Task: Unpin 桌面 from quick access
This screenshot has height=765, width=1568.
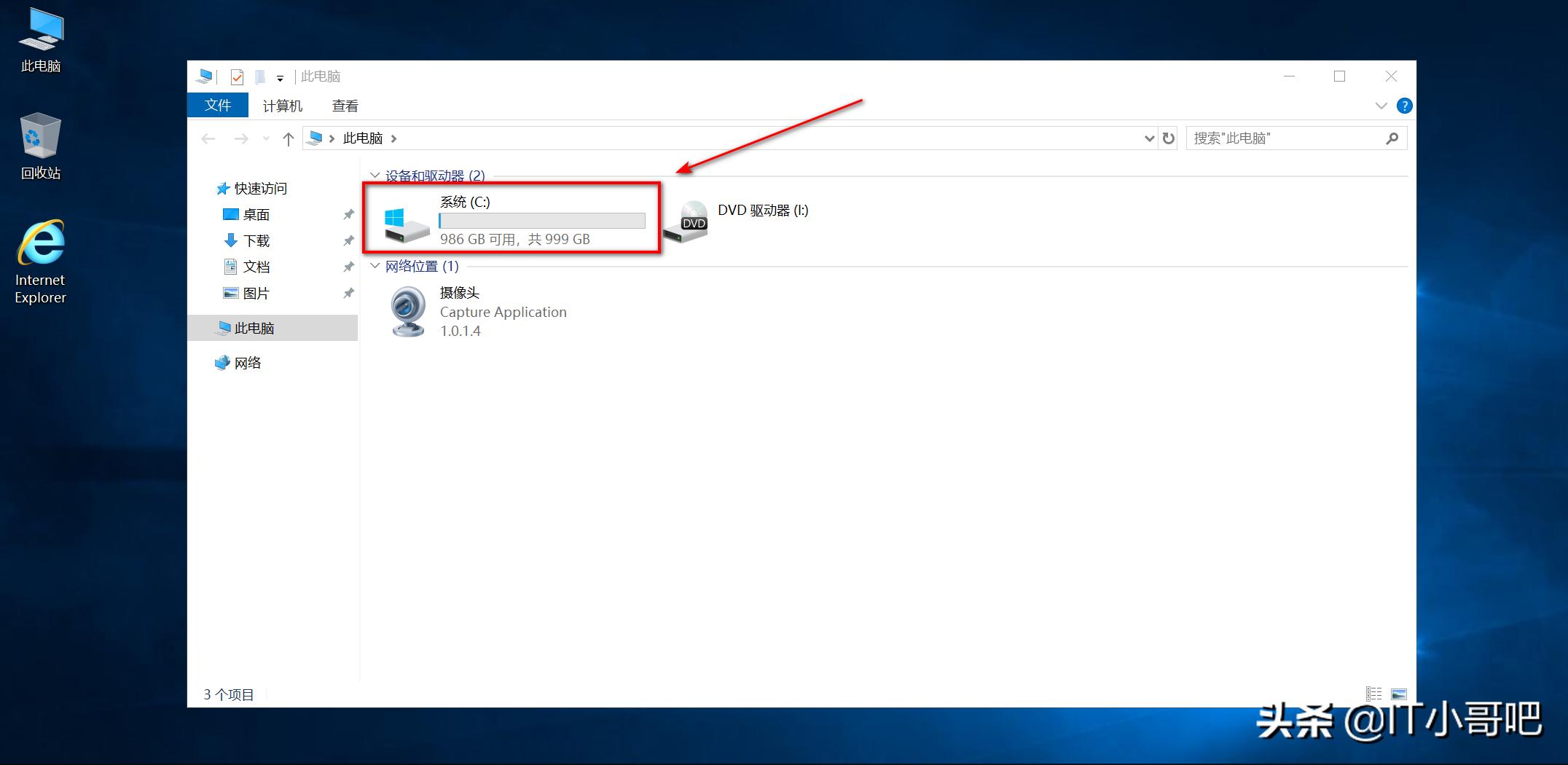Action: 348,214
